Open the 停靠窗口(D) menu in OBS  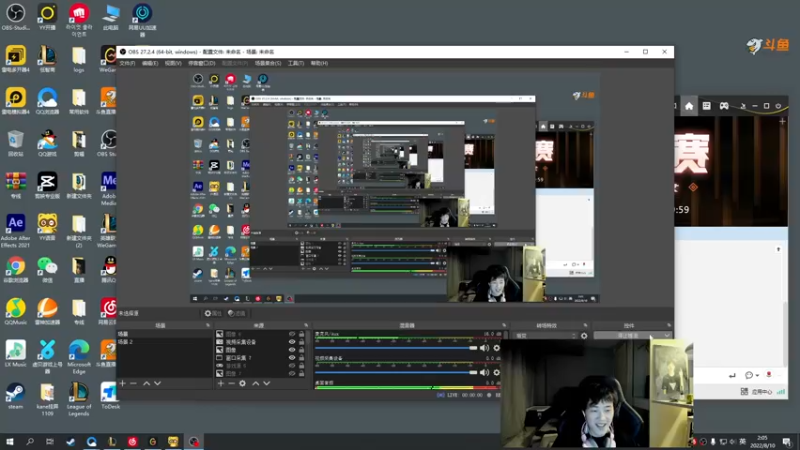click(x=202, y=63)
